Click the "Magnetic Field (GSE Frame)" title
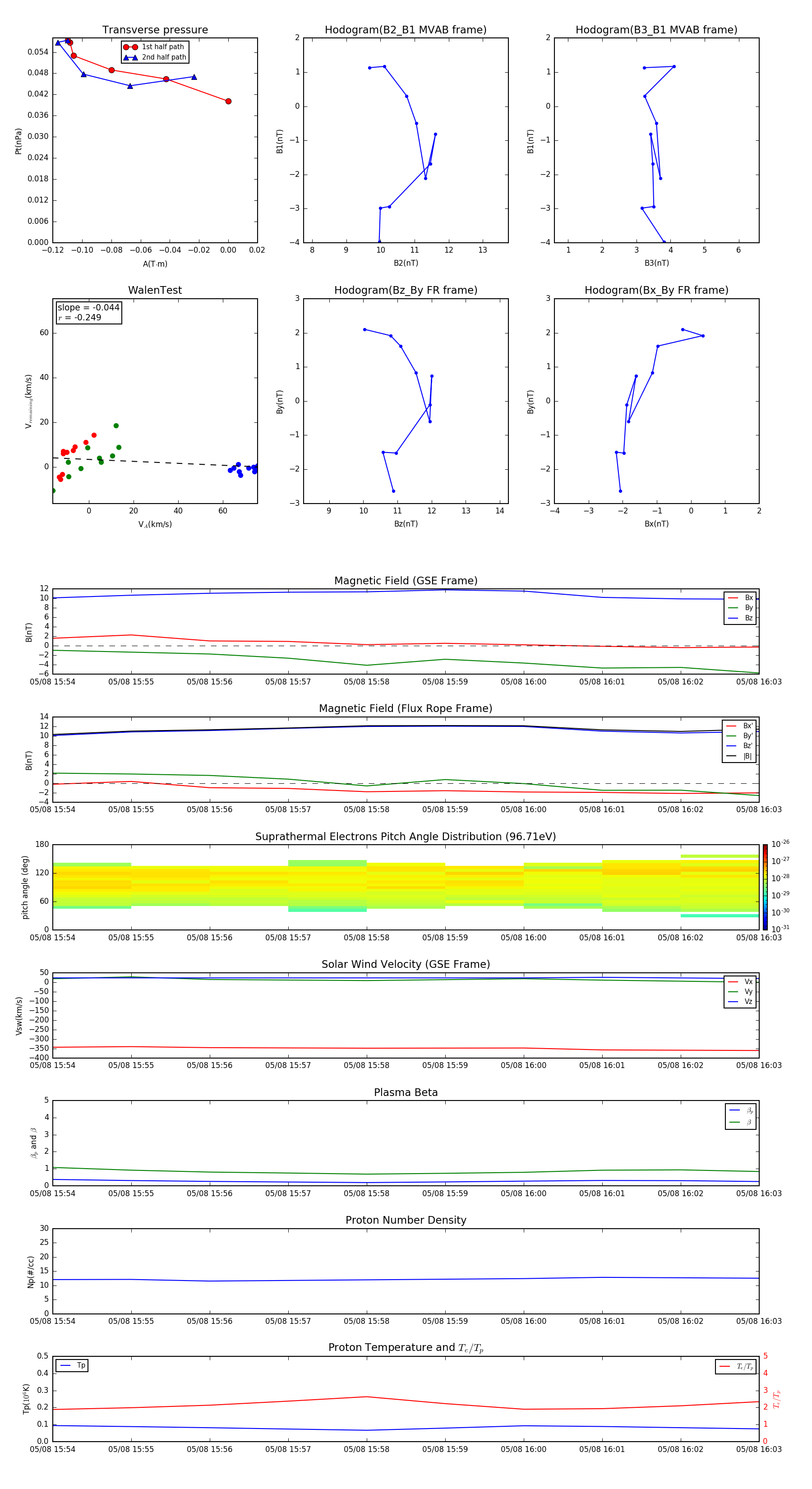The image size is (812, 1489). [x=406, y=581]
